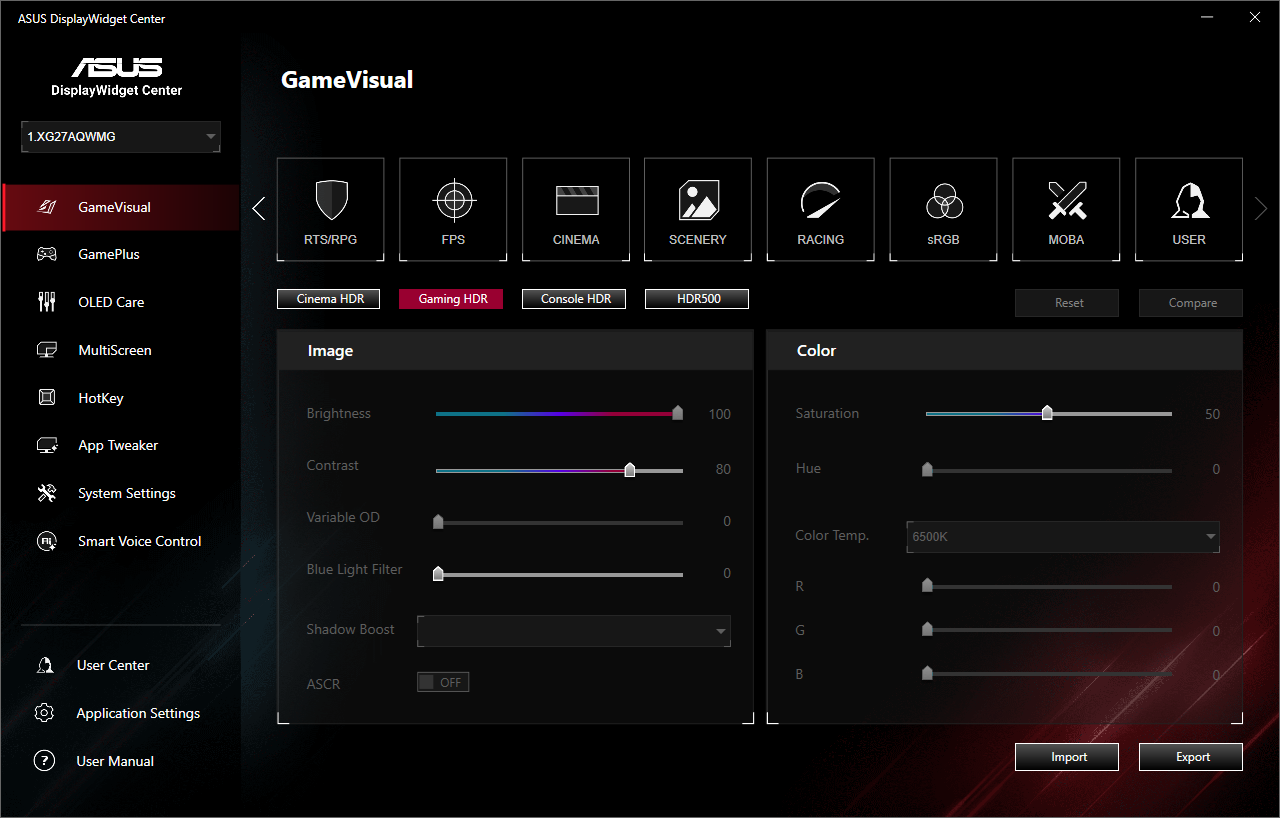Select the FPS crosshair mode icon
The image size is (1280, 818).
(x=453, y=209)
